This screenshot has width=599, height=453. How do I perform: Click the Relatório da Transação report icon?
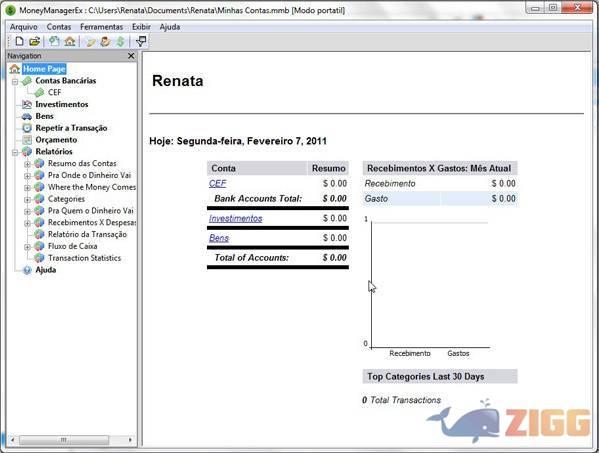point(39,235)
